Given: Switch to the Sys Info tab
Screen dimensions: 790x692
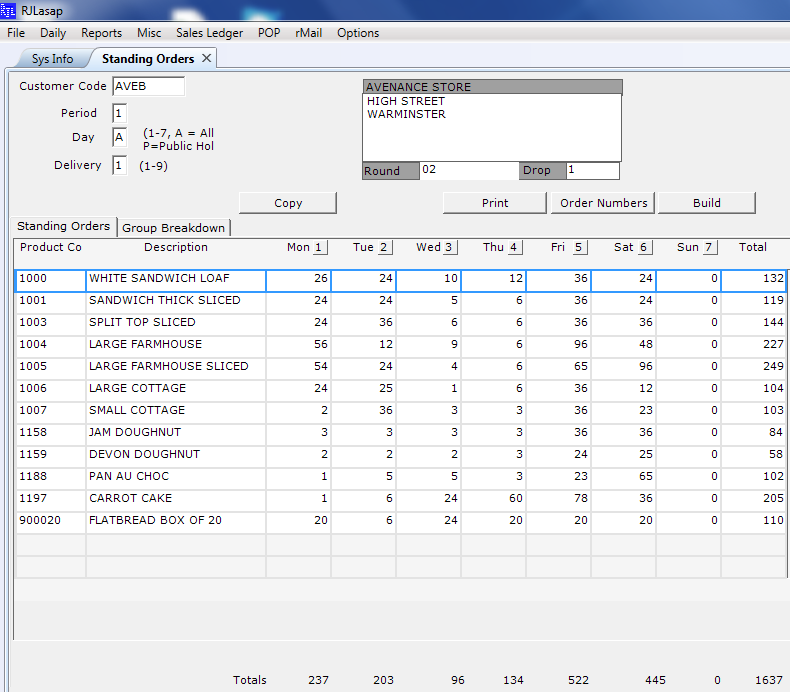Looking at the screenshot, I should point(52,59).
